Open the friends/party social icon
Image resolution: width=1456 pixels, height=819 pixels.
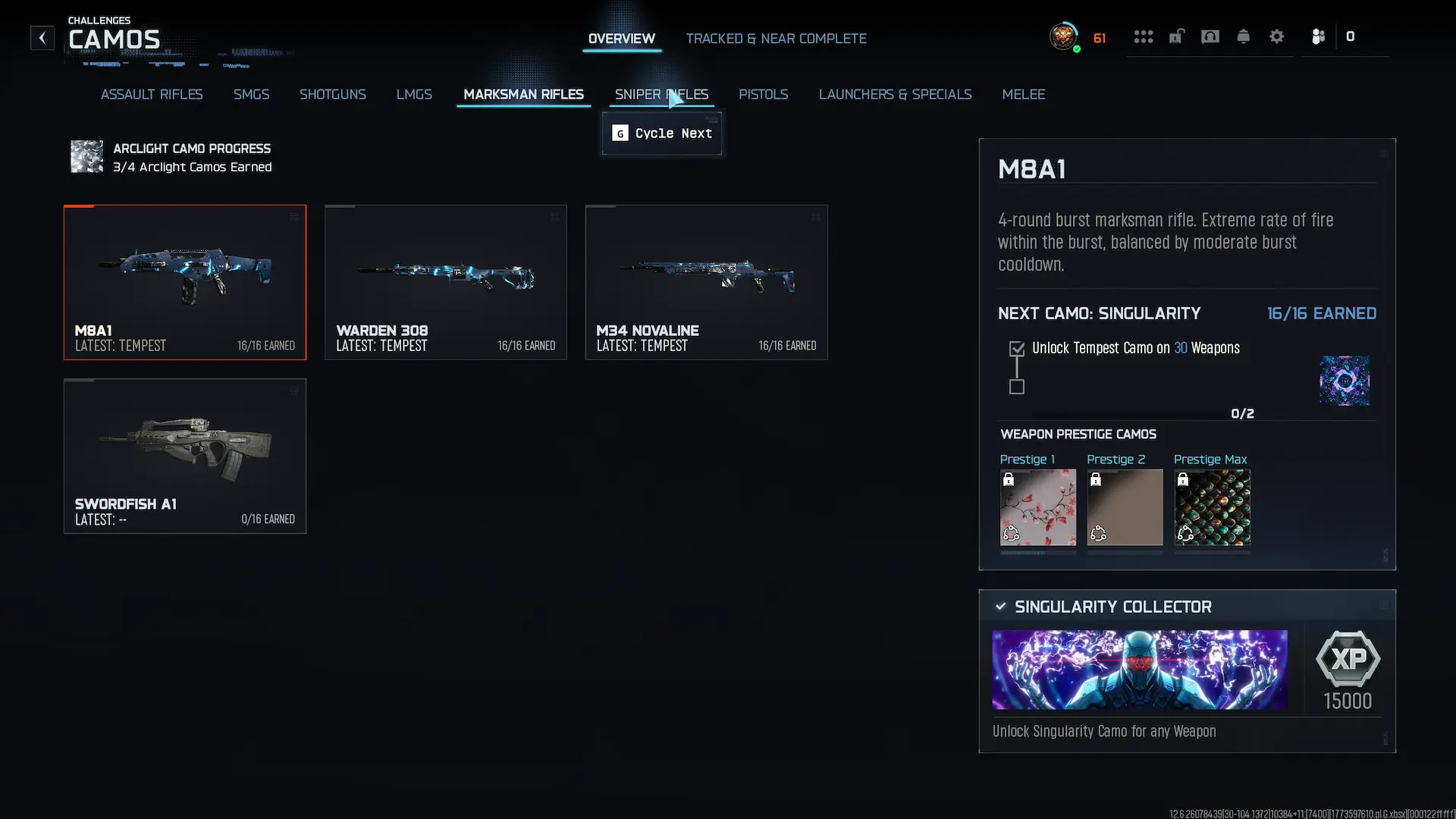click(1318, 36)
